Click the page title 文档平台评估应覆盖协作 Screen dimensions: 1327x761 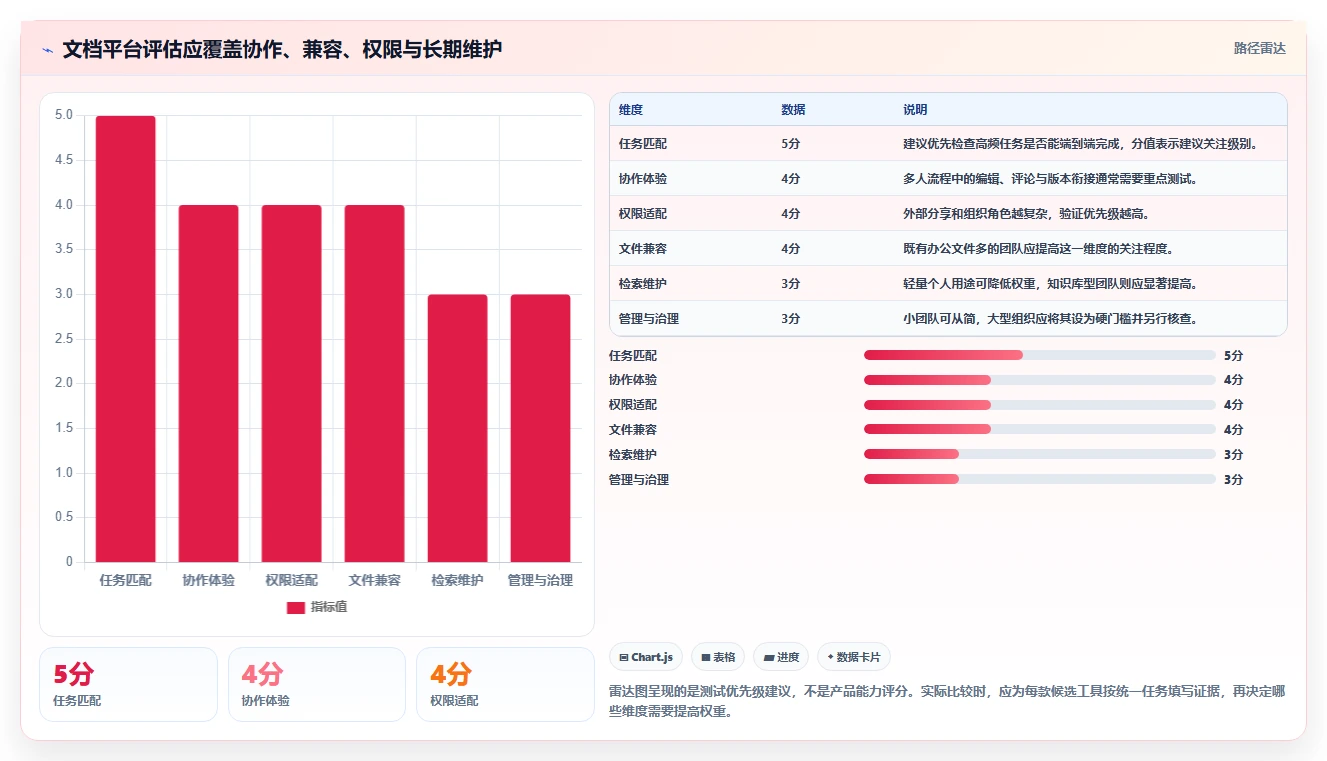(282, 49)
